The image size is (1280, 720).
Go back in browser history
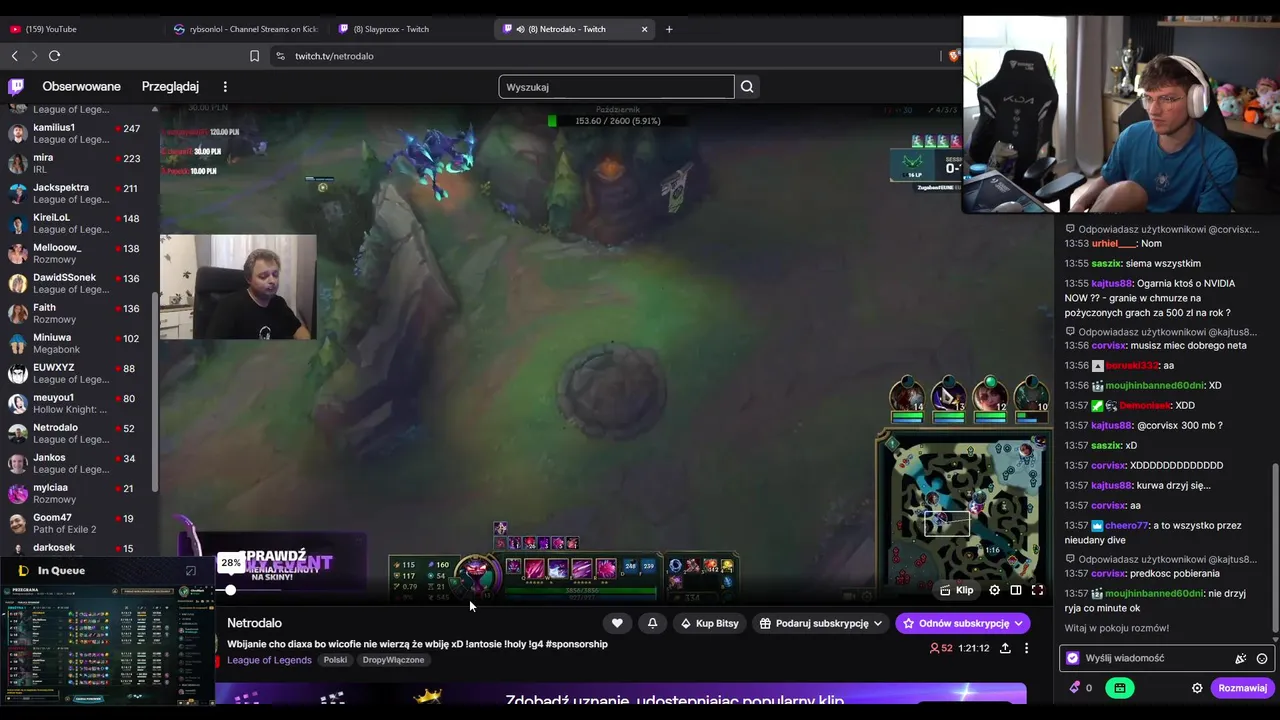pos(14,56)
